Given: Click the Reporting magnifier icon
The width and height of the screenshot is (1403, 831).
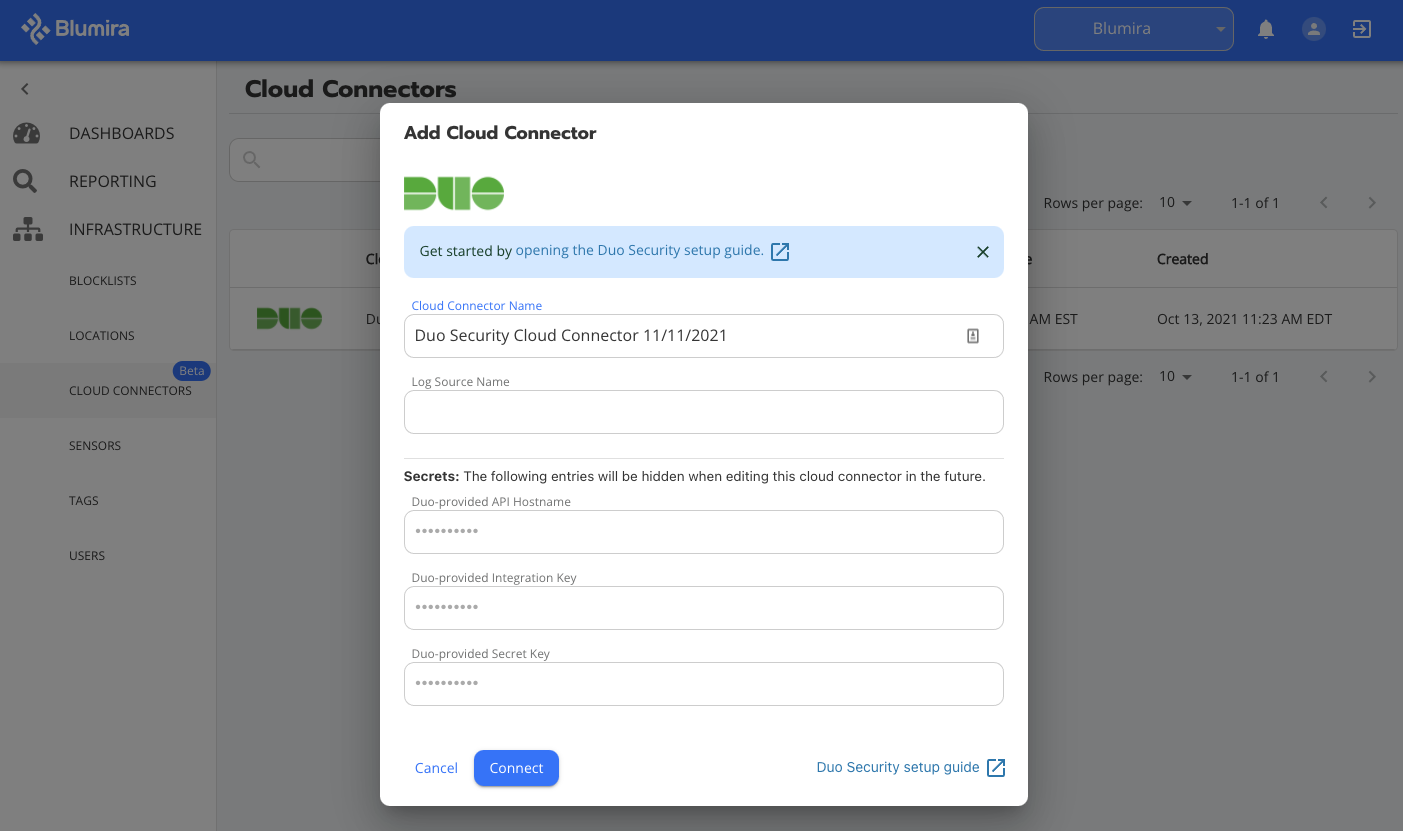Looking at the screenshot, I should click(x=25, y=181).
